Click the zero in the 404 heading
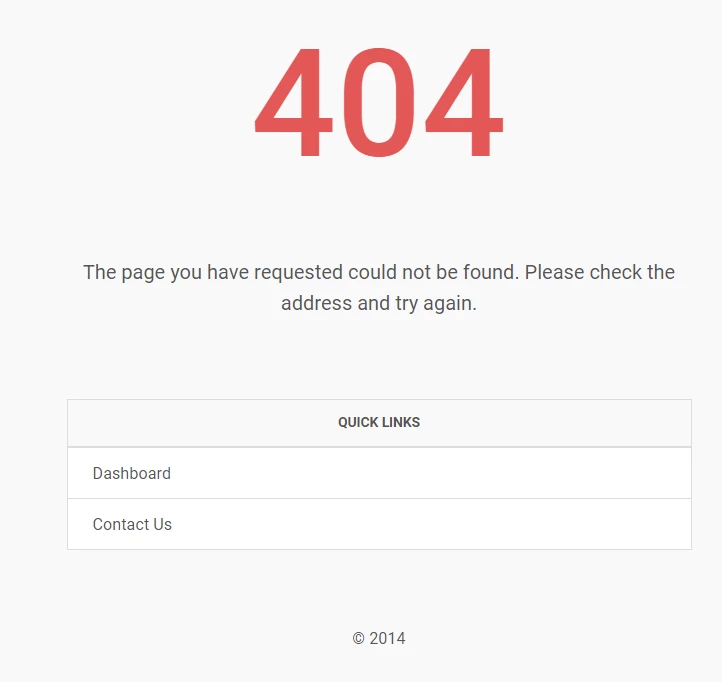Image resolution: width=722 pixels, height=682 pixels. click(x=378, y=102)
